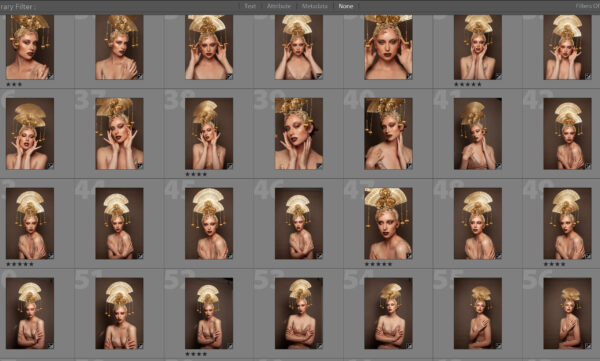The image size is (600, 361).
Task: Click the develop badge on photo 45
Action: (230, 256)
